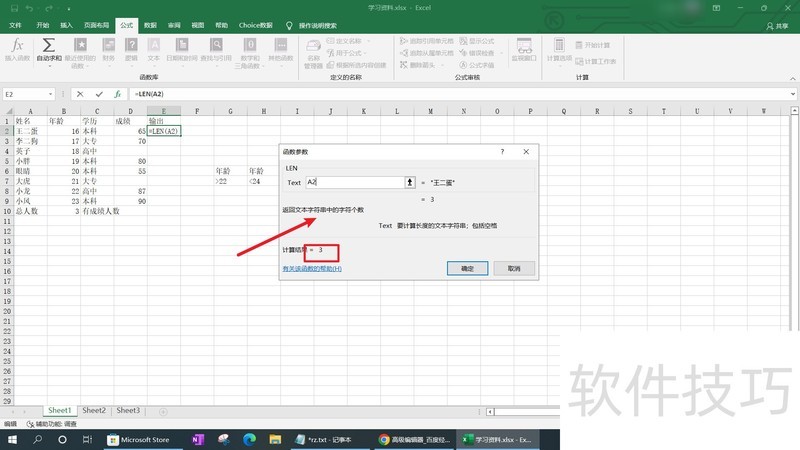Cancel formula entry with X in formula bar

click(x=80, y=94)
